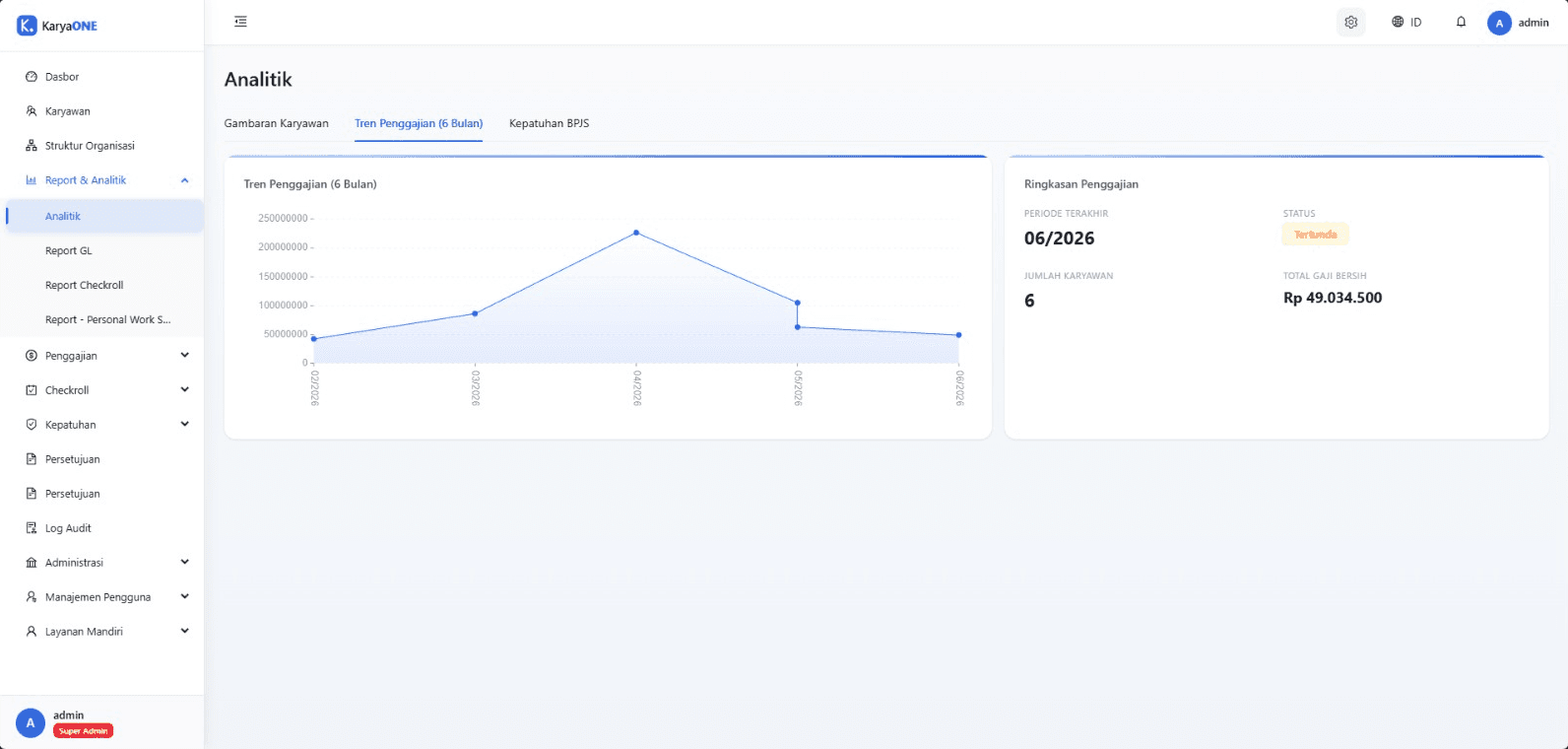This screenshot has height=749, width=1568.
Task: Open Dasbor via its gauge icon
Action: point(32,77)
